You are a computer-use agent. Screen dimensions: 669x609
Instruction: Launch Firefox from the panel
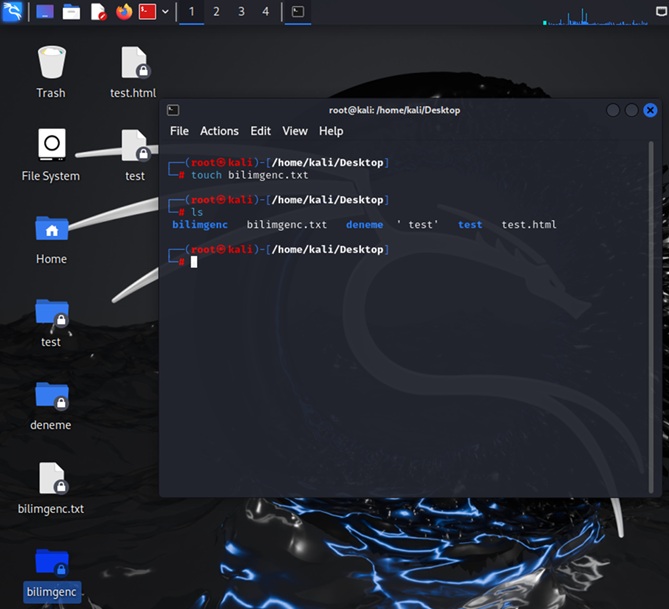pos(124,12)
